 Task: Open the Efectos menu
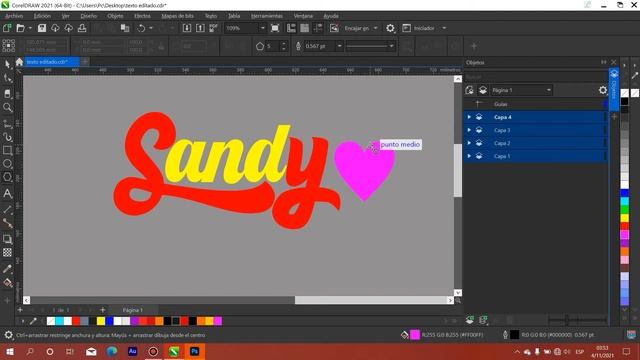142,16
